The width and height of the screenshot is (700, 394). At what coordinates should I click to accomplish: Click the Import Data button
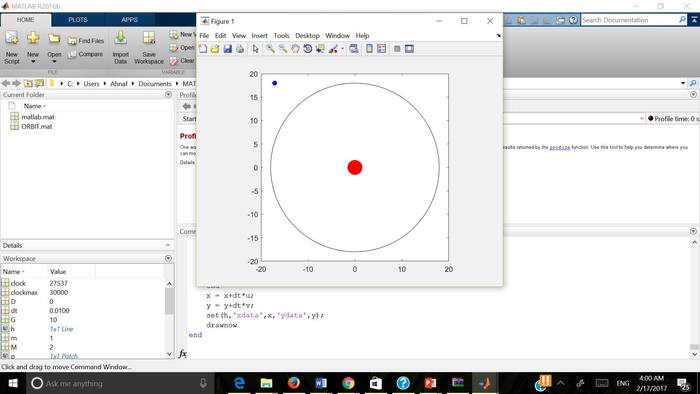pyautogui.click(x=120, y=47)
